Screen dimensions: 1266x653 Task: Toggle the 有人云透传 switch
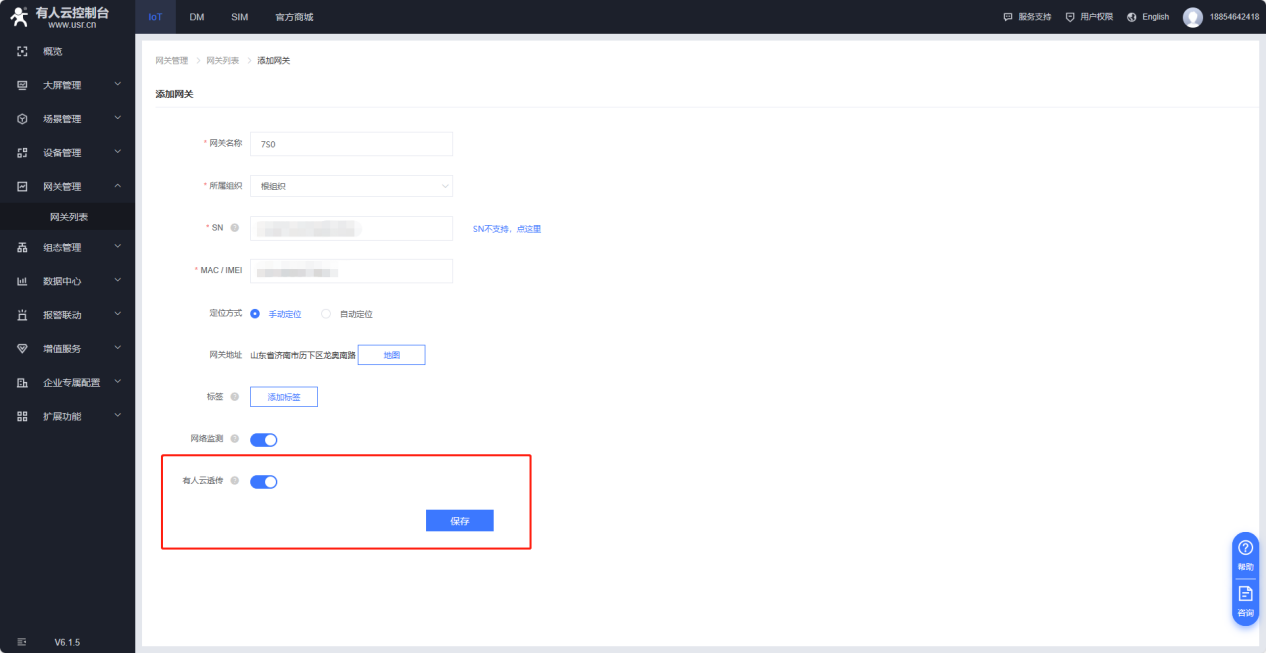[264, 482]
